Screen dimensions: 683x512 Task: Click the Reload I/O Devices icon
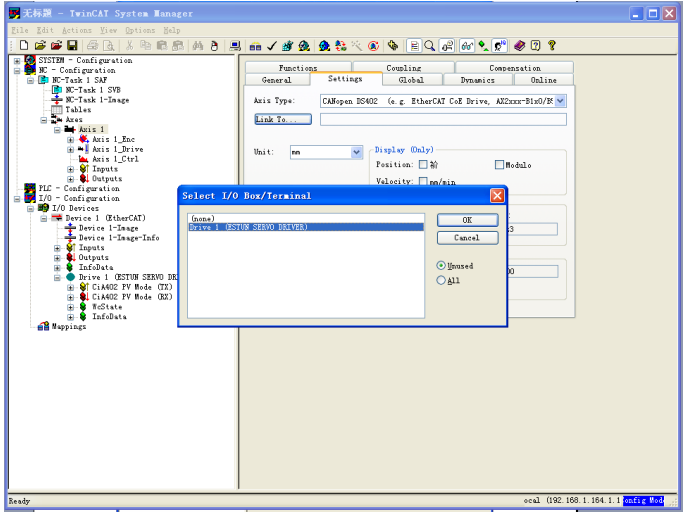tap(324, 45)
